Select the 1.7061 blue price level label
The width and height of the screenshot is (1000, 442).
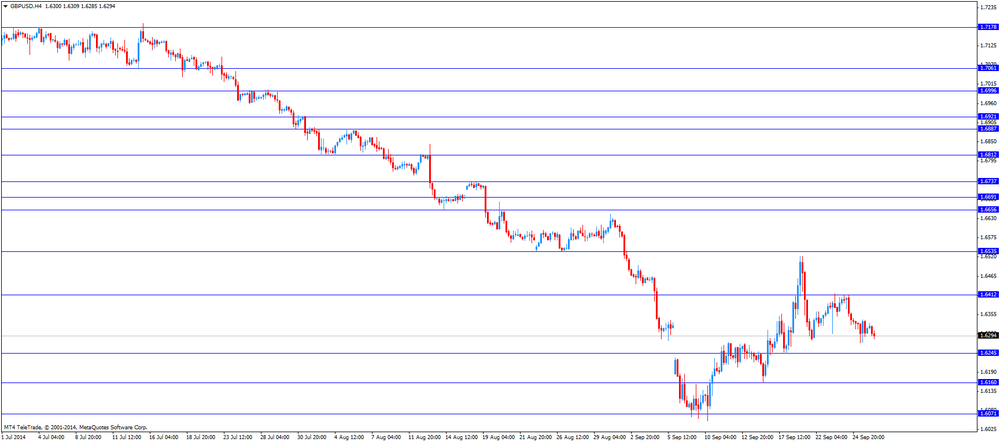click(x=987, y=68)
